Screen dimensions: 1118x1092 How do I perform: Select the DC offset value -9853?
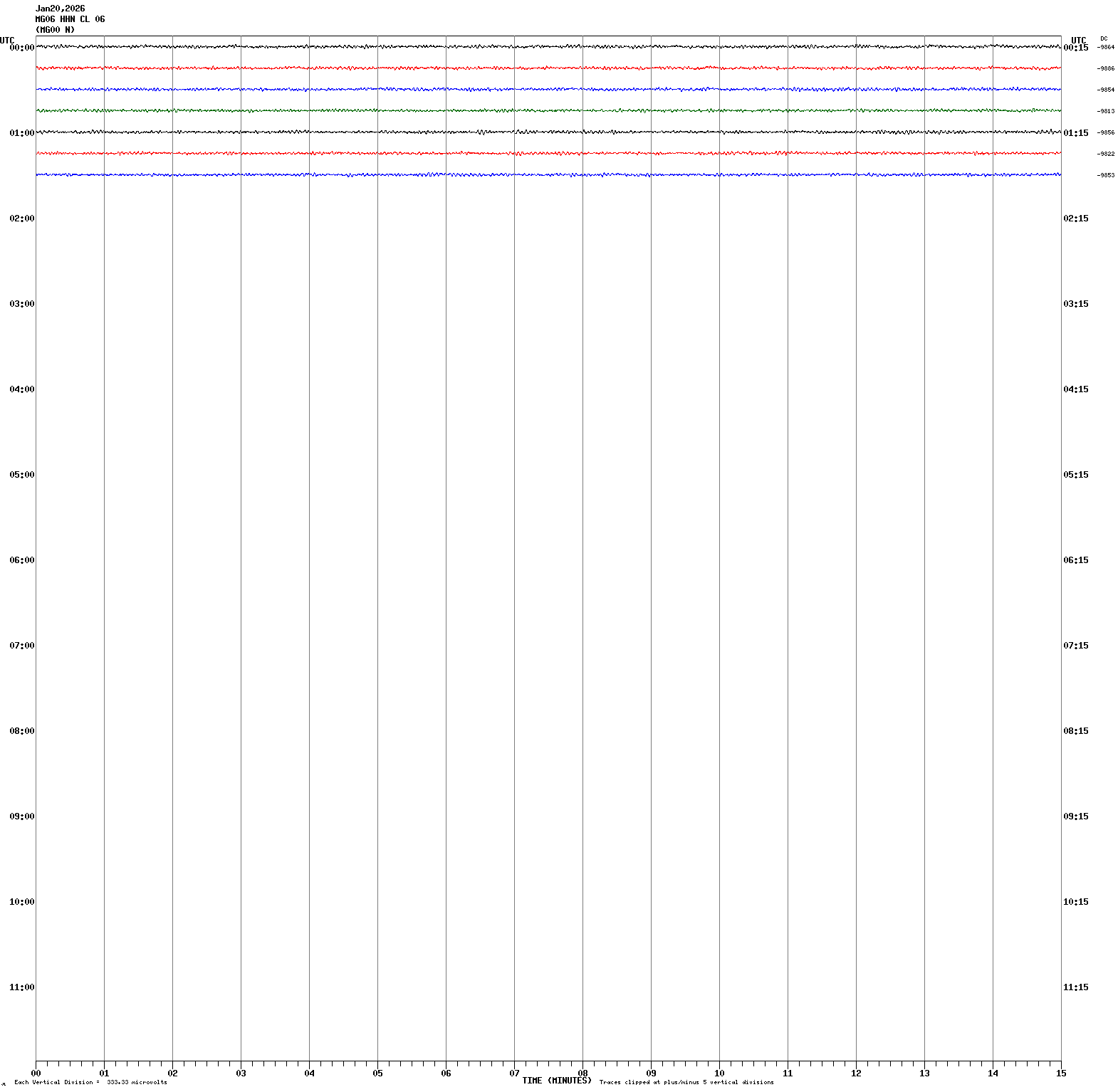point(1106,176)
